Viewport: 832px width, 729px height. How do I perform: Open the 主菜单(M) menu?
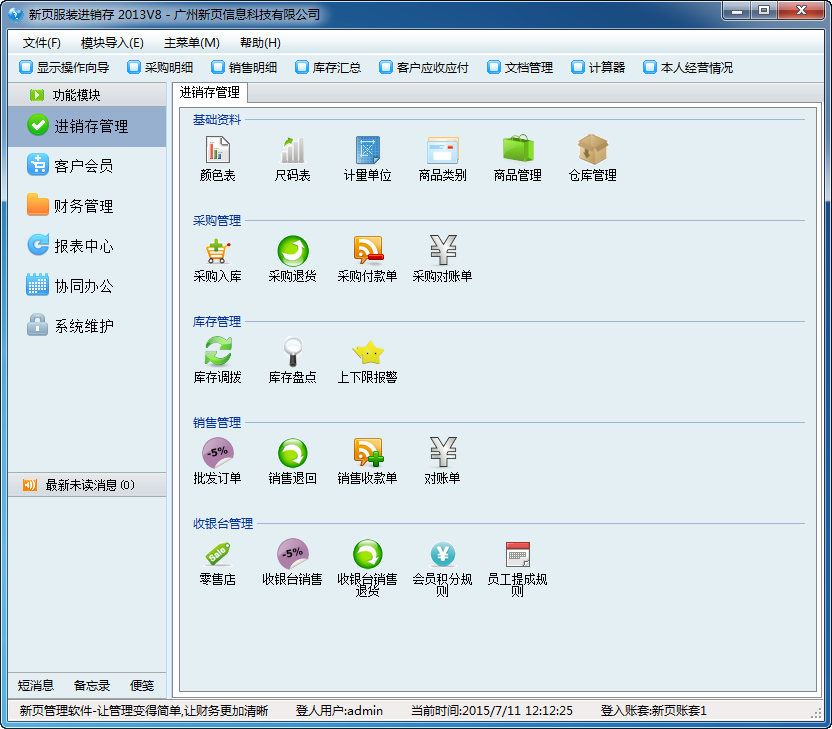pyautogui.click(x=191, y=43)
